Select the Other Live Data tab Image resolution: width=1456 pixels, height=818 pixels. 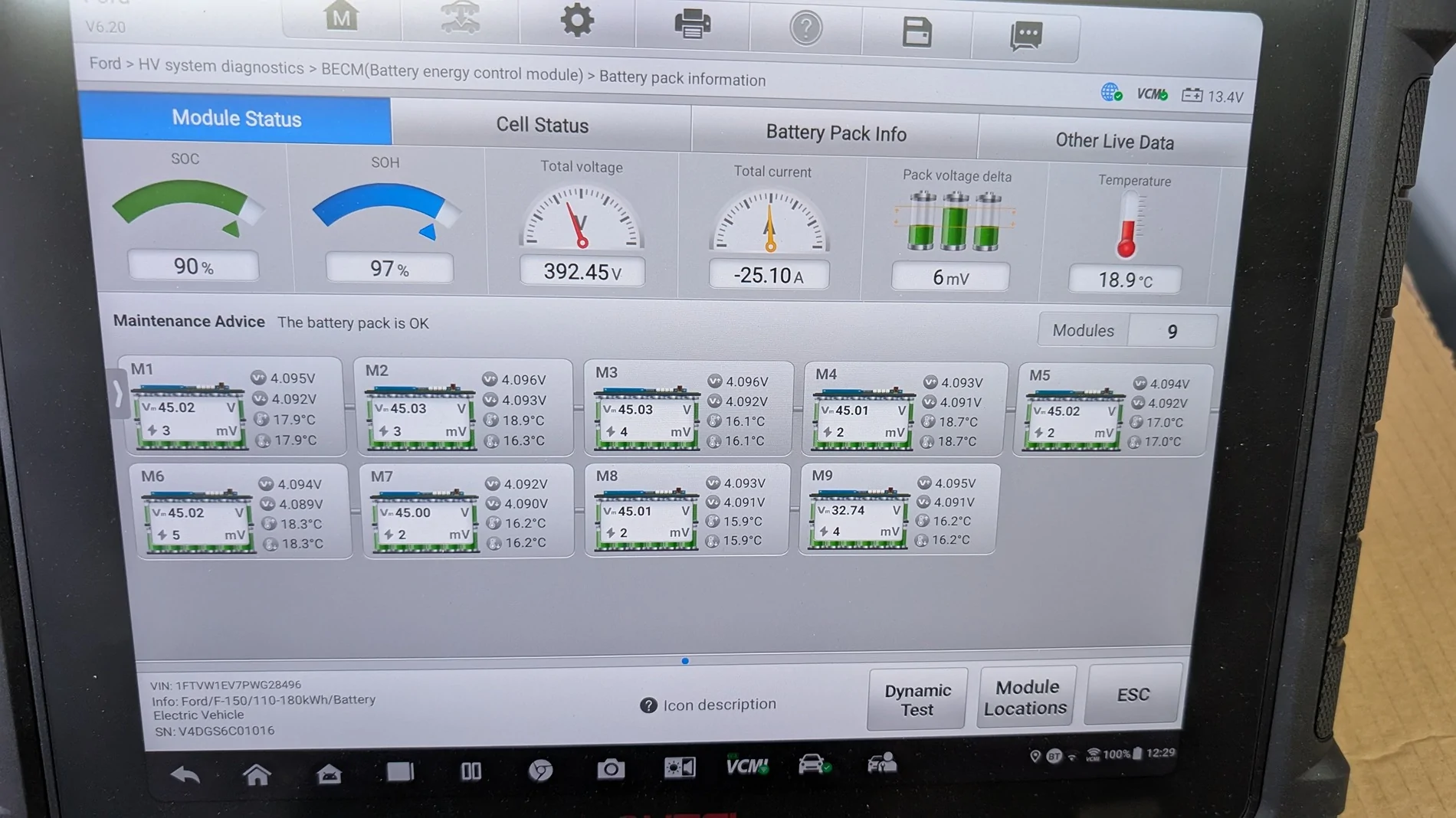(1113, 141)
